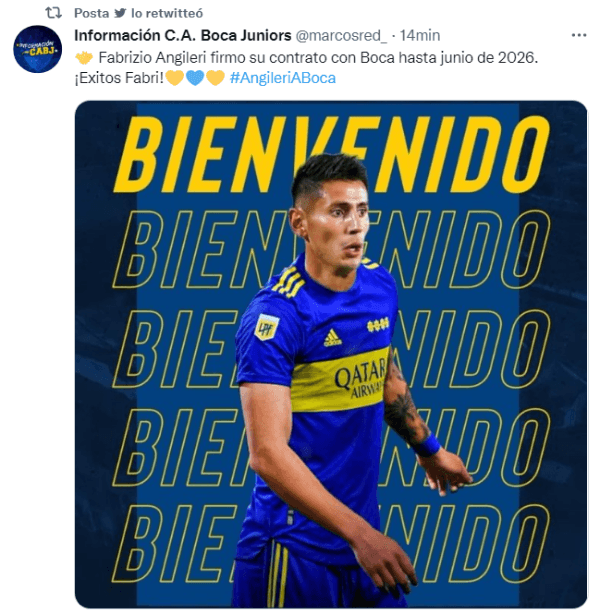600x614 pixels.
Task: Click the first yellow heart after Fabri!
Action: point(175,78)
